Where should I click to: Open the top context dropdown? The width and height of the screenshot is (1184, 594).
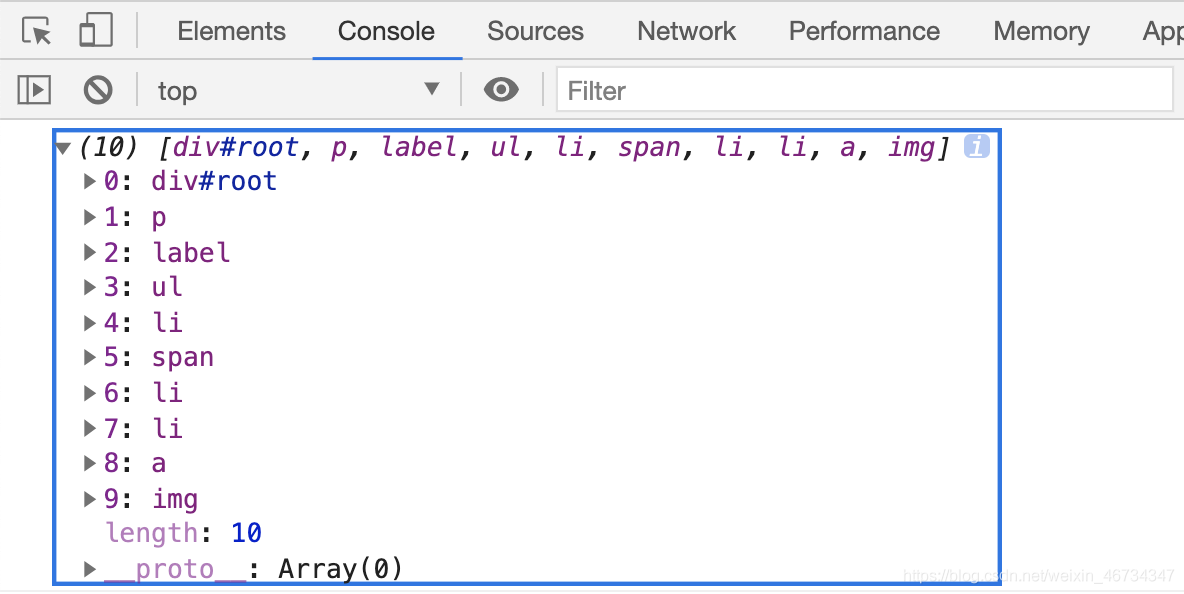298,91
